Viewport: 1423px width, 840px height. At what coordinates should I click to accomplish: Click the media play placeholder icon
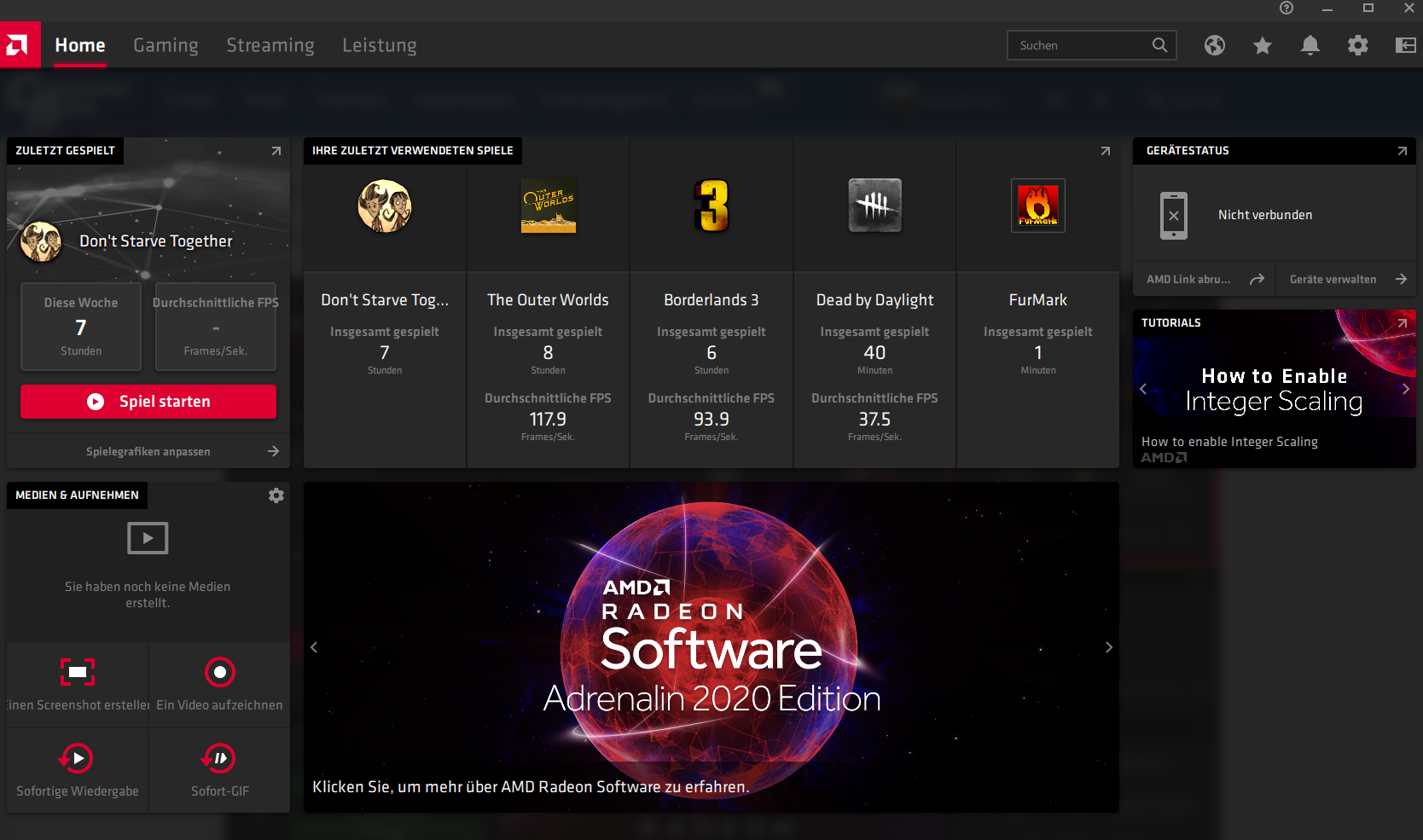coord(148,538)
